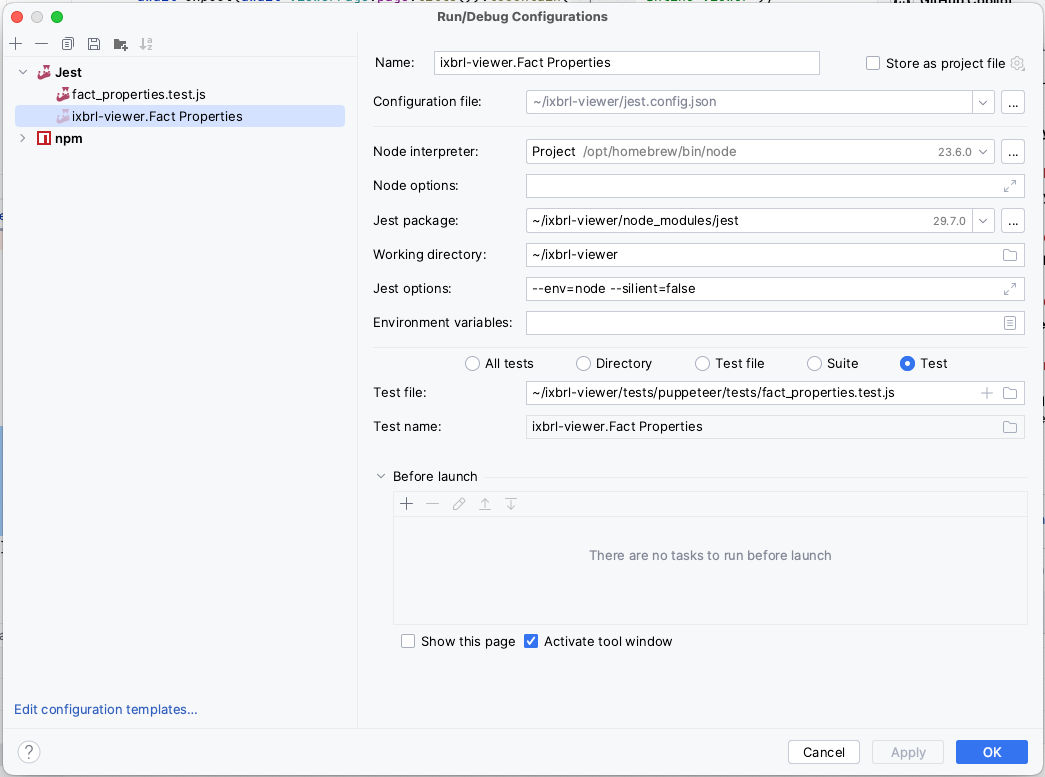The image size is (1045, 777).
Task: Collapse the Before launch section
Action: (x=381, y=477)
